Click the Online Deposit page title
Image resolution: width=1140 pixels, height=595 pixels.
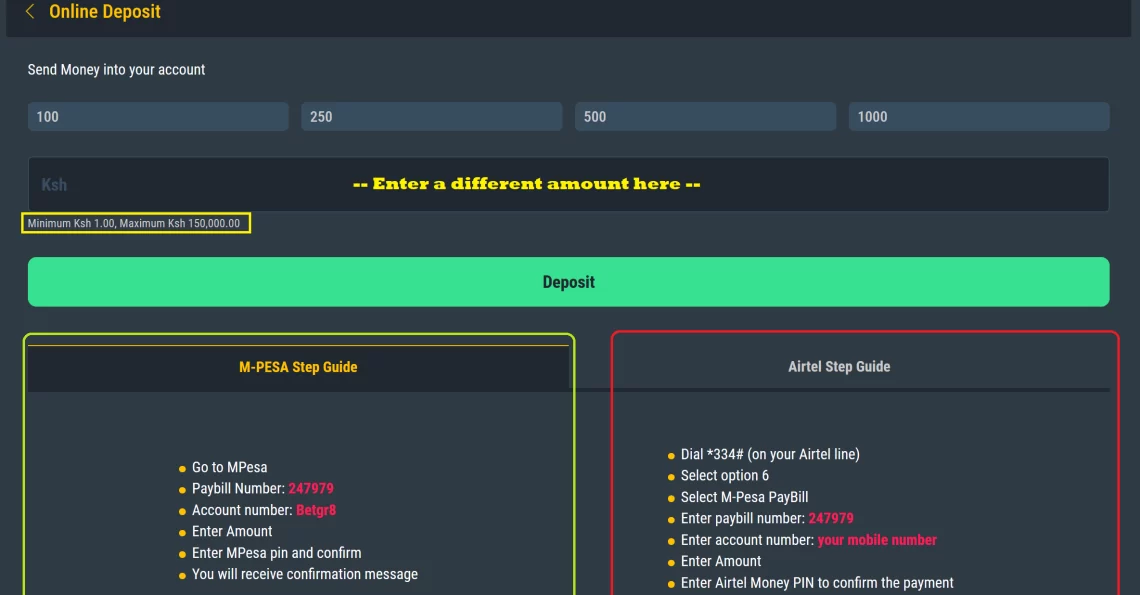point(105,12)
